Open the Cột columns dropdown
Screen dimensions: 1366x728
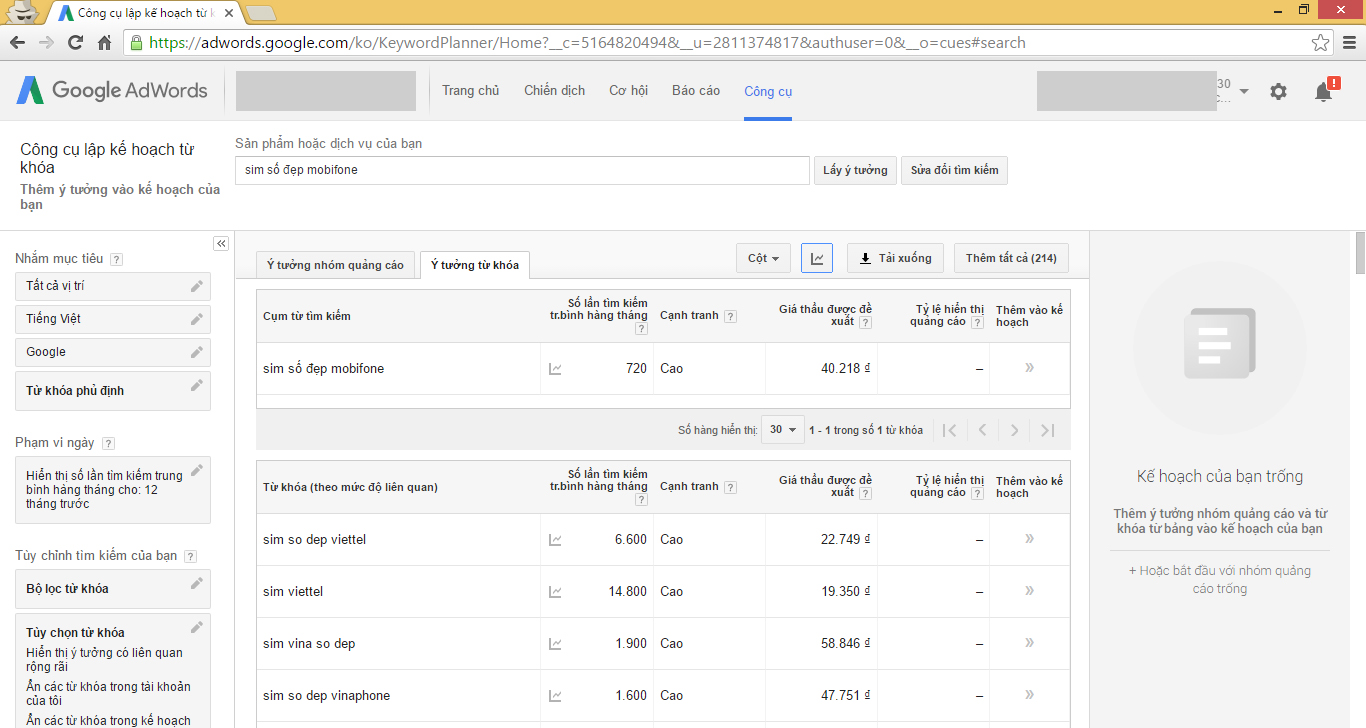tap(763, 258)
